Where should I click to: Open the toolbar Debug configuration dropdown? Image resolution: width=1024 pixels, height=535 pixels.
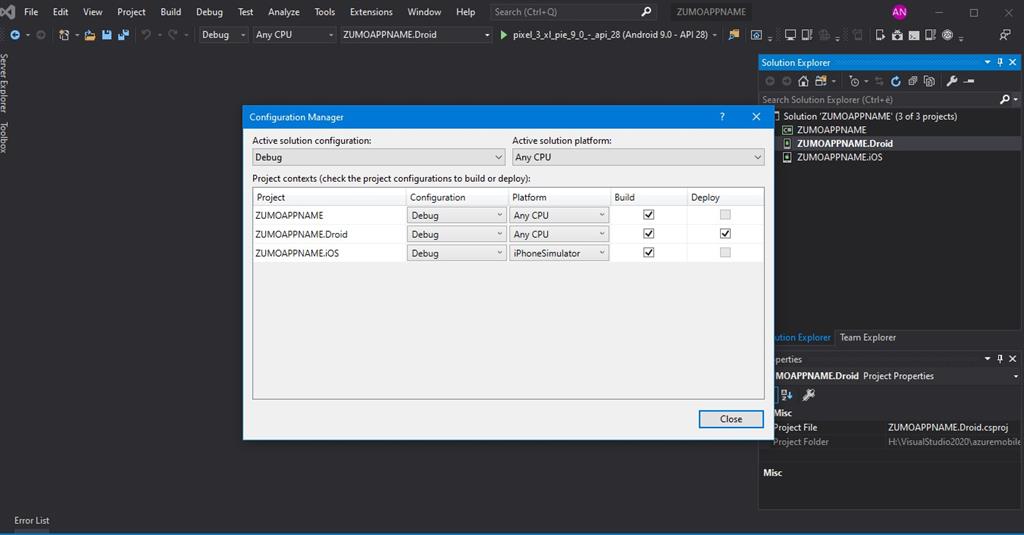click(223, 35)
